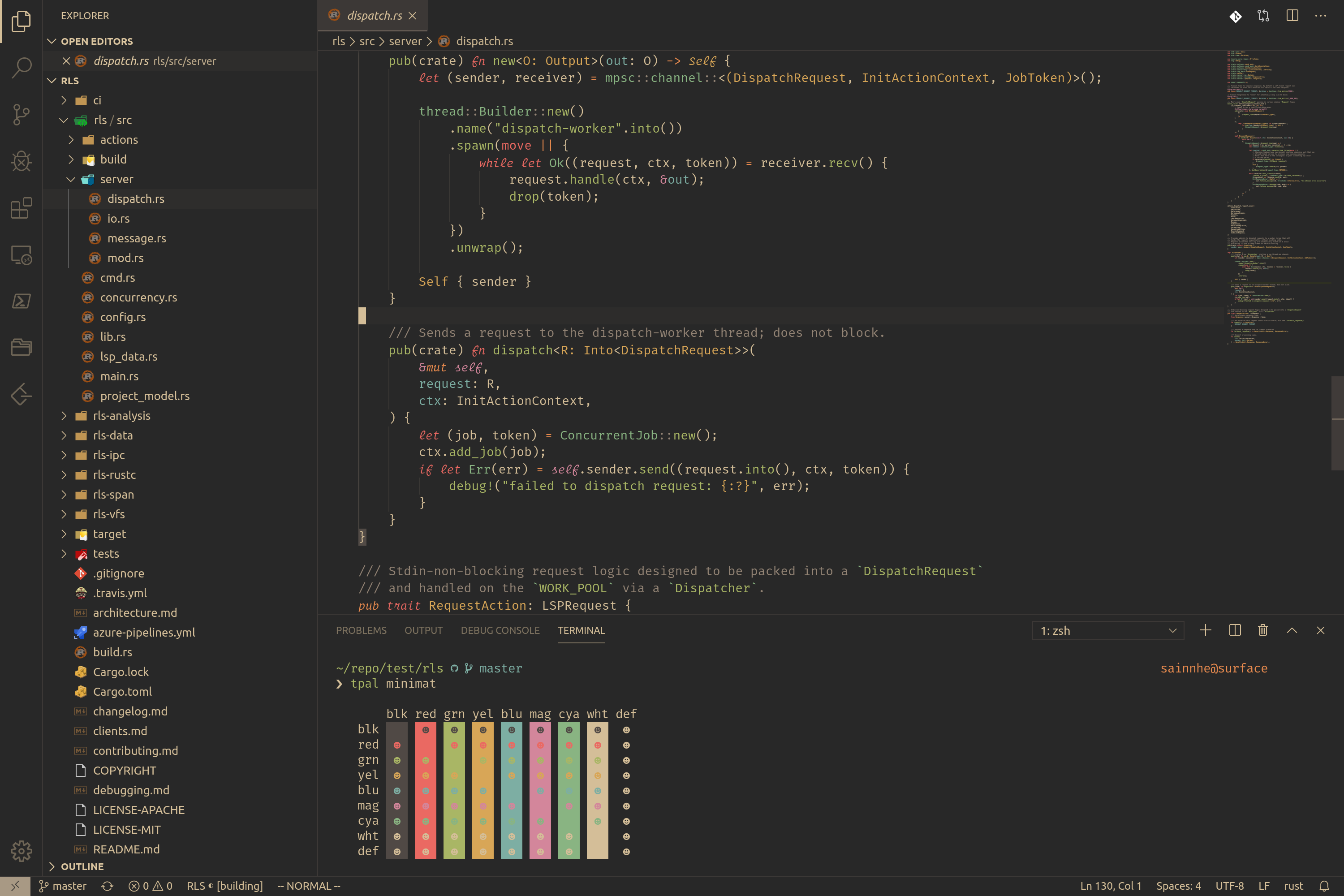Close the terminal panel
This screenshot has height=896, width=1344.
(x=1321, y=630)
